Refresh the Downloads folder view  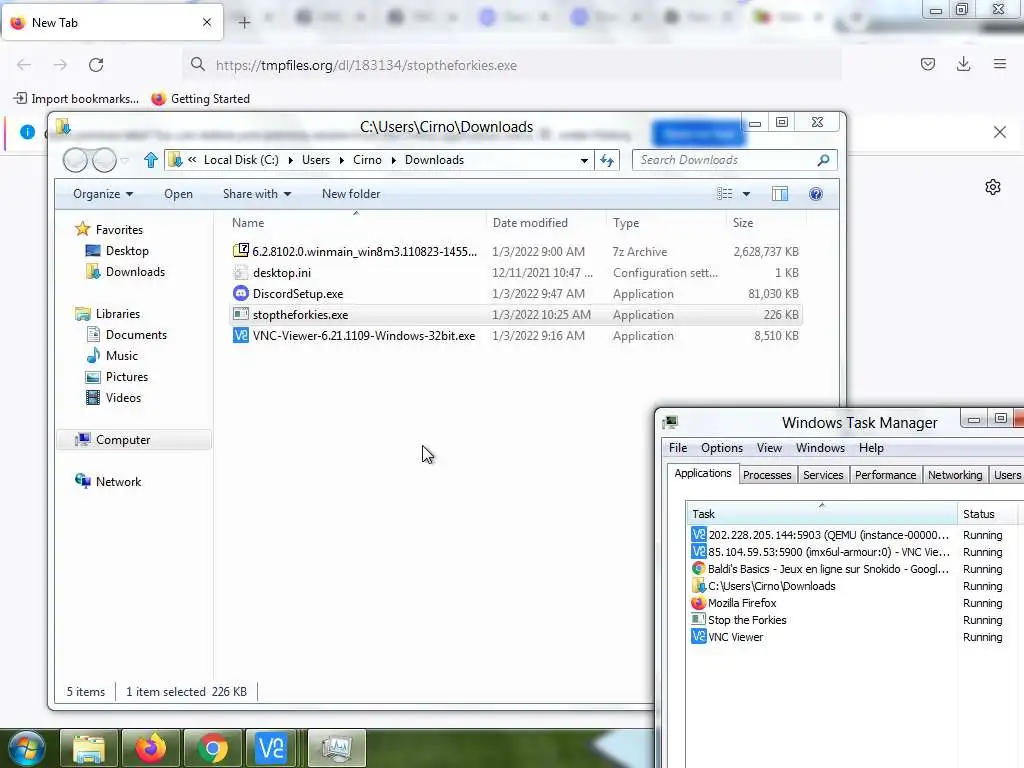click(607, 160)
